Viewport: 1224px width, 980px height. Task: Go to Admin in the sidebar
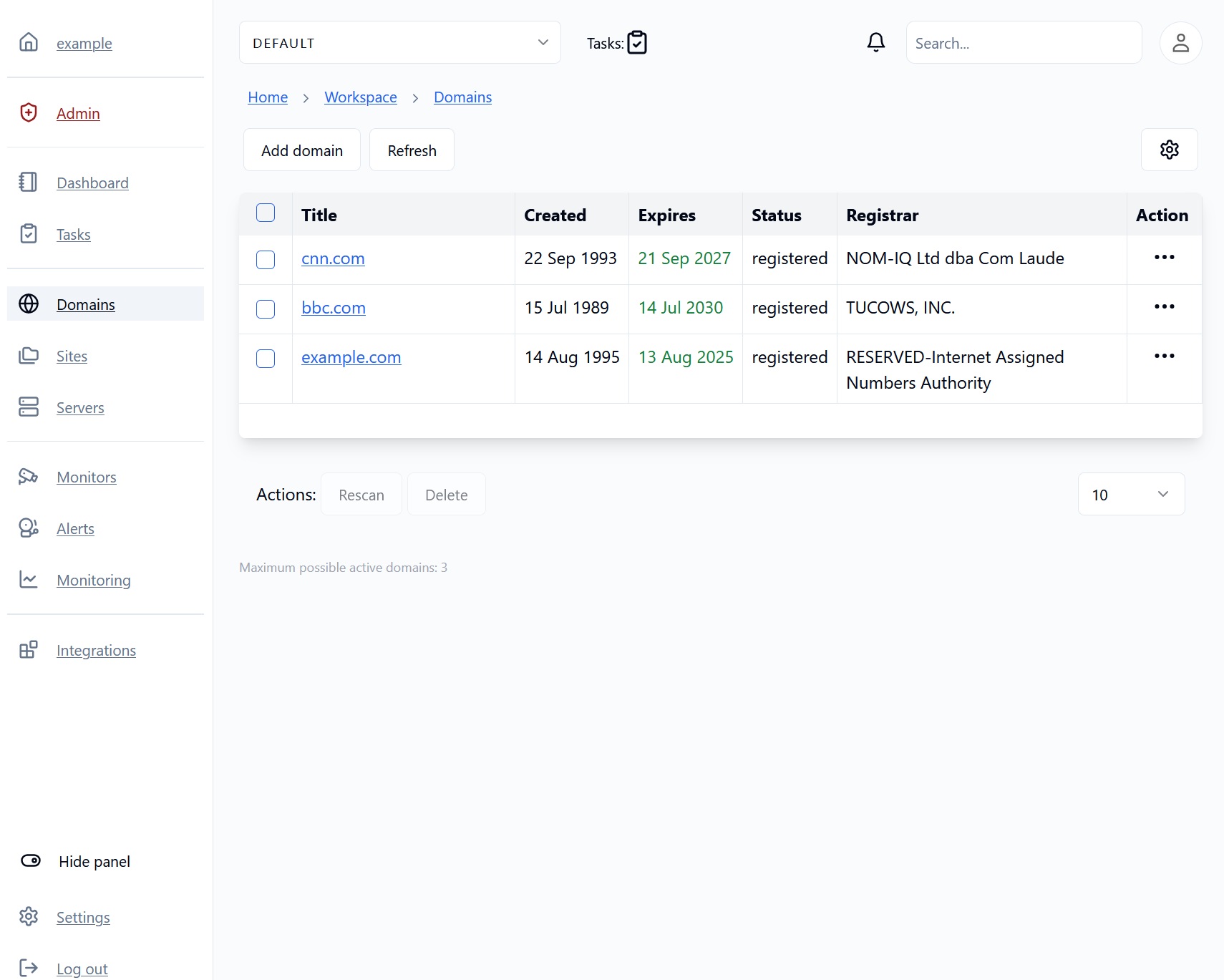78,113
